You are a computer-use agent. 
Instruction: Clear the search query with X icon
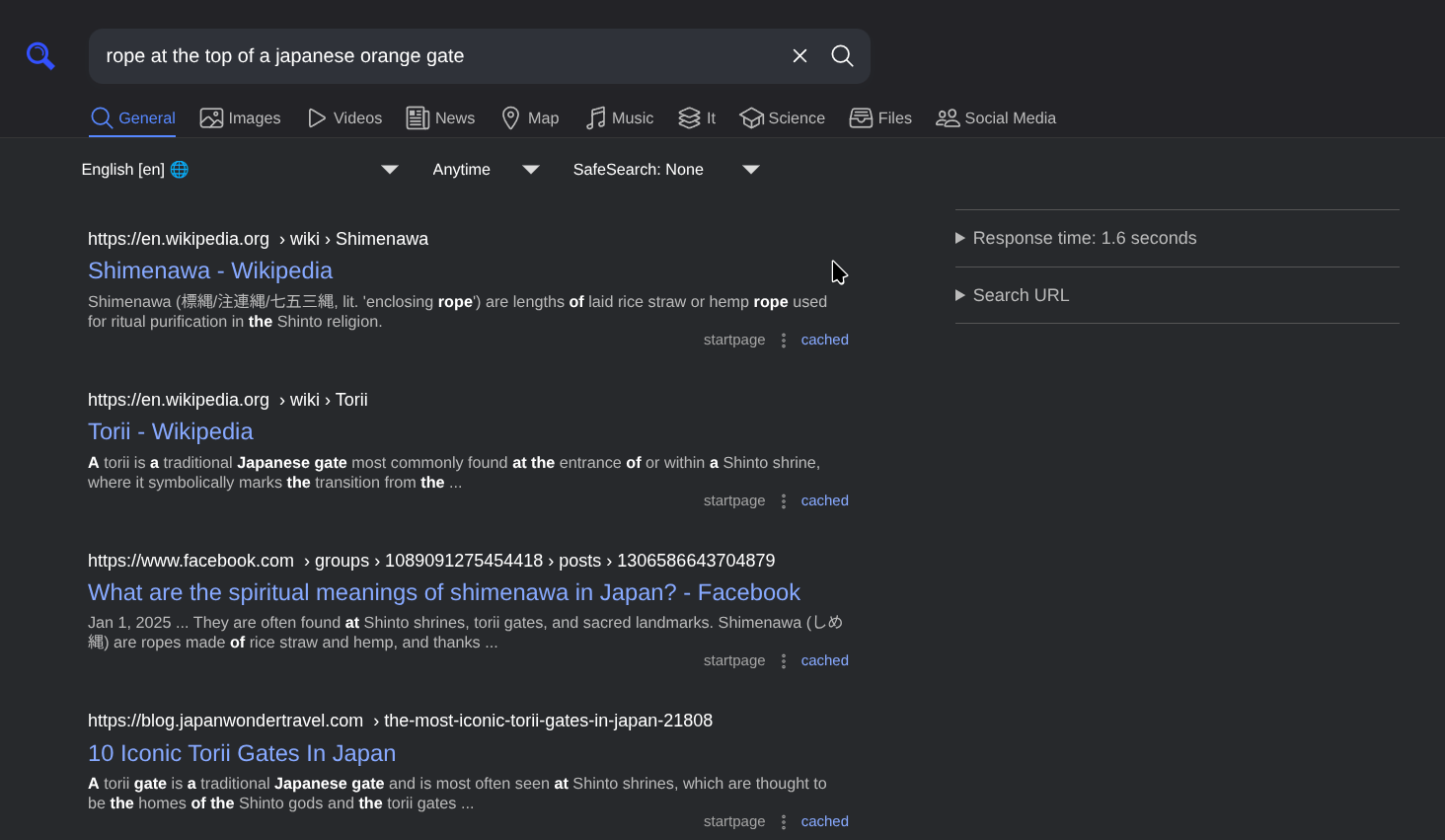[799, 56]
